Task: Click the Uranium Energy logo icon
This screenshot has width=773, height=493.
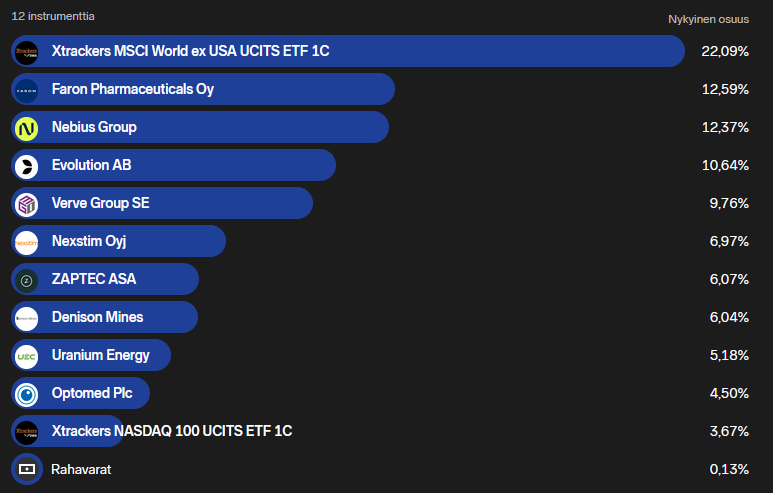Action: tap(27, 355)
